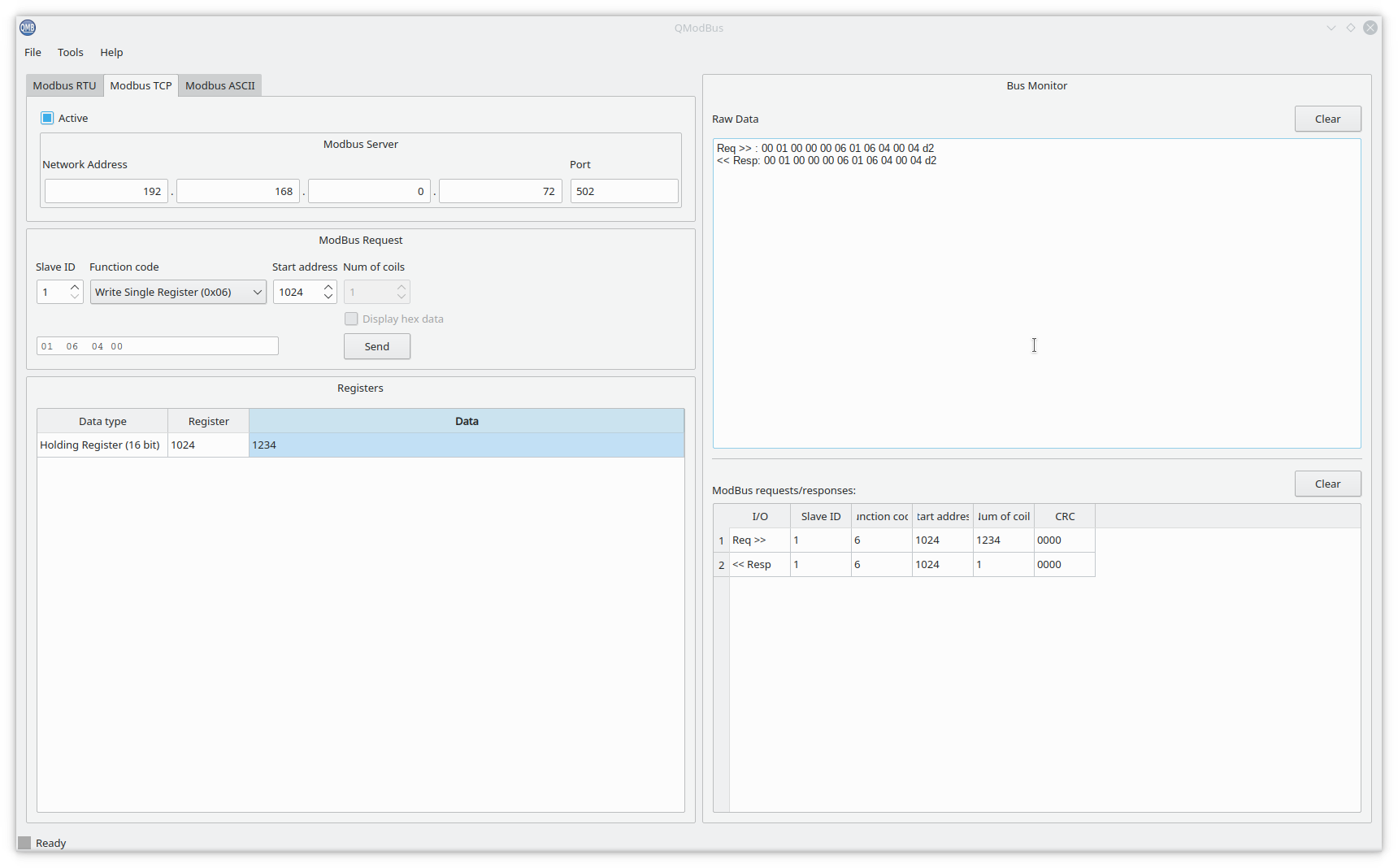Switch to the Modbus ASCII tab
The width and height of the screenshot is (1398, 868).
coord(219,85)
